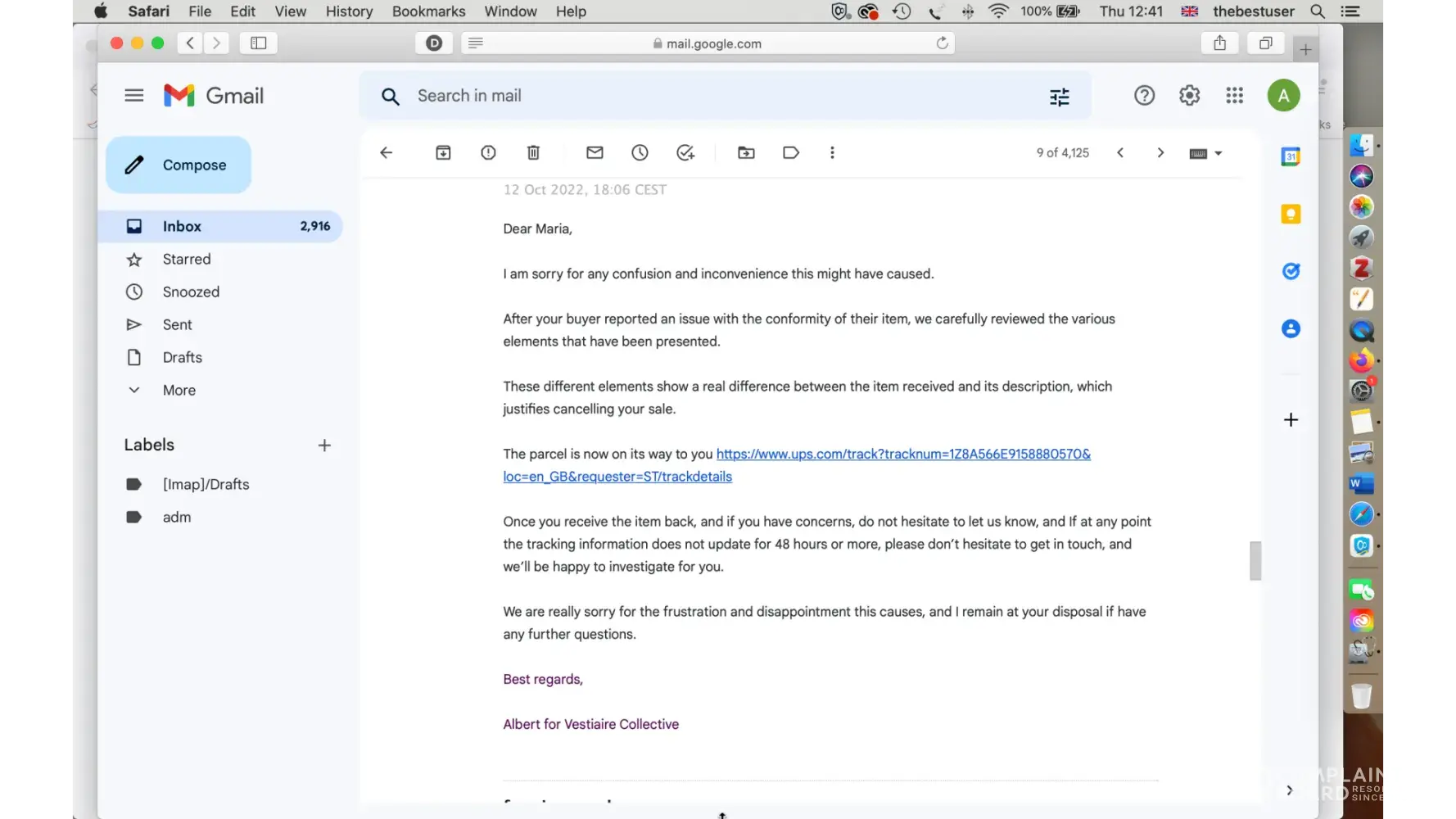Open Safari Window menu
The height and width of the screenshot is (819, 1456).
pos(510,11)
